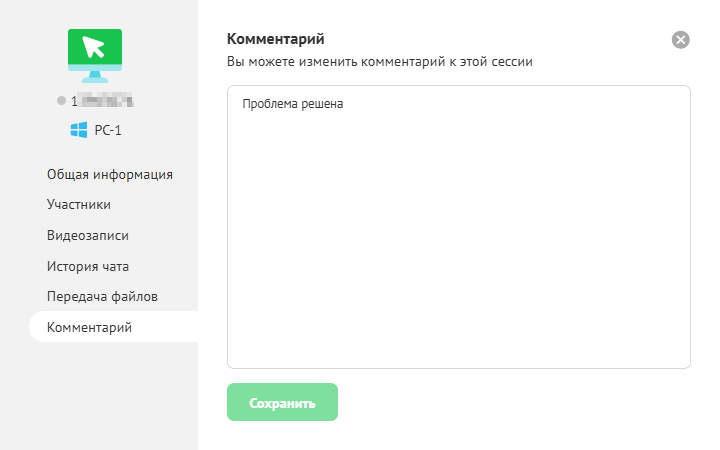Select the Комментарий sidebar item
The width and height of the screenshot is (720, 450).
pos(90,327)
